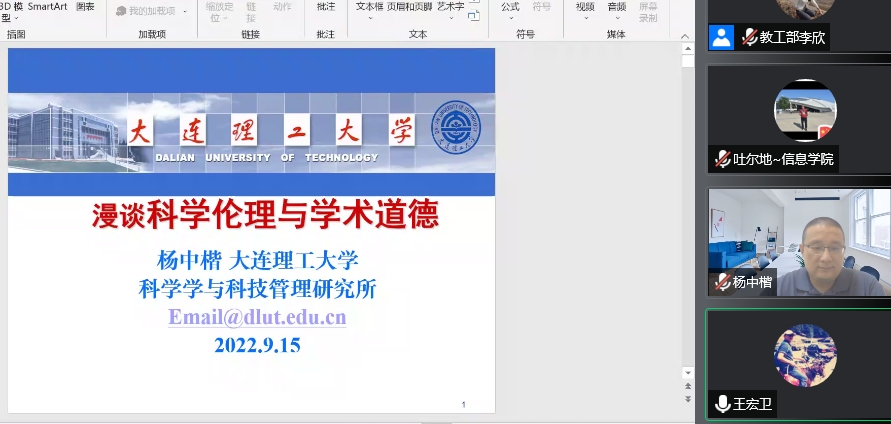Click 页眉和页脚 header and footer
This screenshot has height=424, width=891.
pos(411,7)
